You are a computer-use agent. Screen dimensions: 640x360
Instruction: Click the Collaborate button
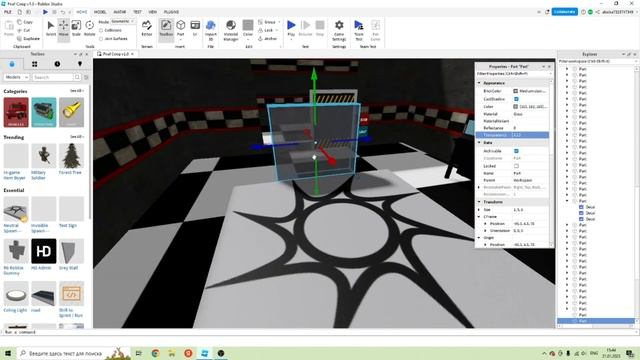(564, 12)
